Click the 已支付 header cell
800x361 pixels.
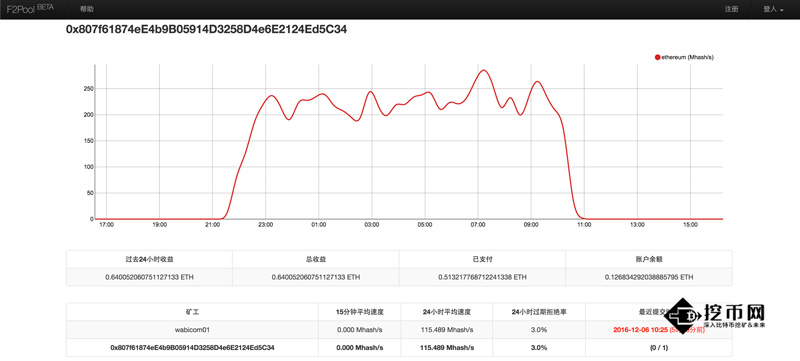tap(482, 259)
